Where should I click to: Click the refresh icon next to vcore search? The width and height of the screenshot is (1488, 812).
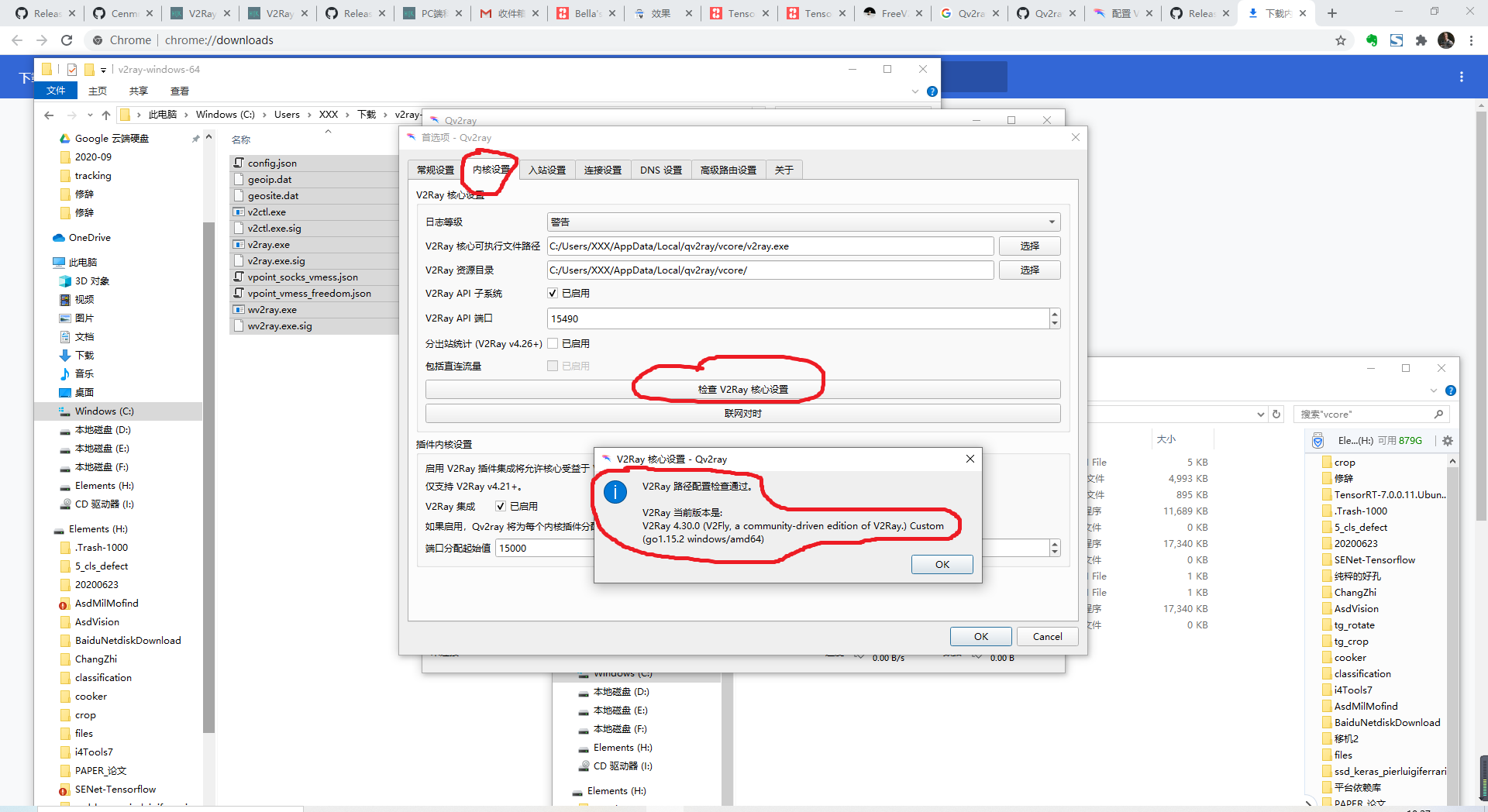coord(1276,415)
